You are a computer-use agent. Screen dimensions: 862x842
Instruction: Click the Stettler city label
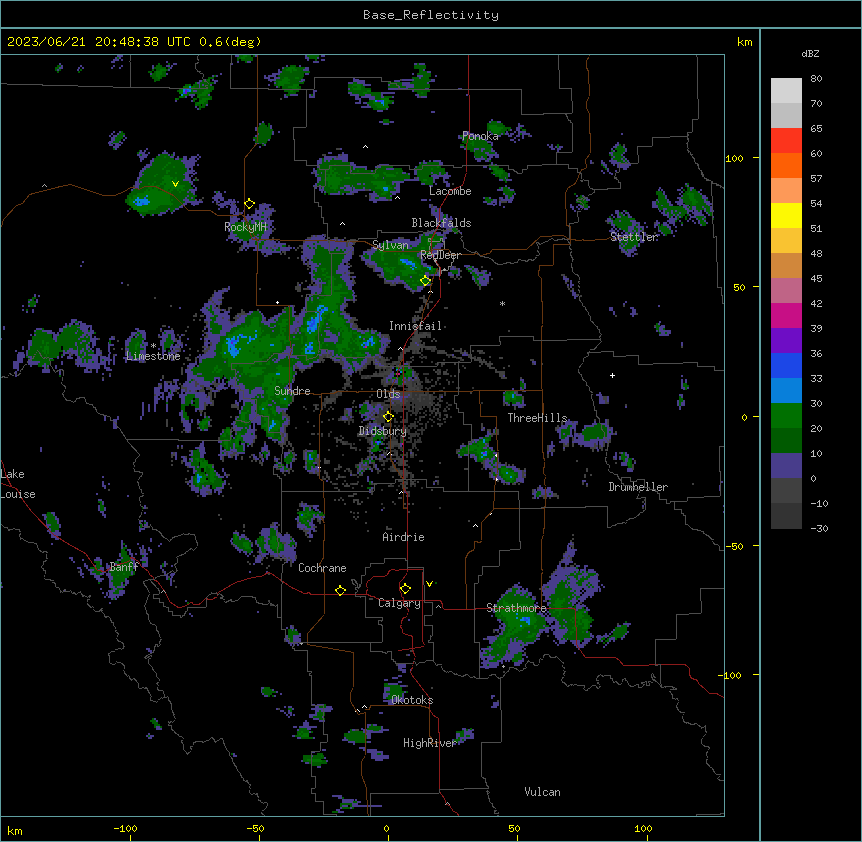[634, 237]
